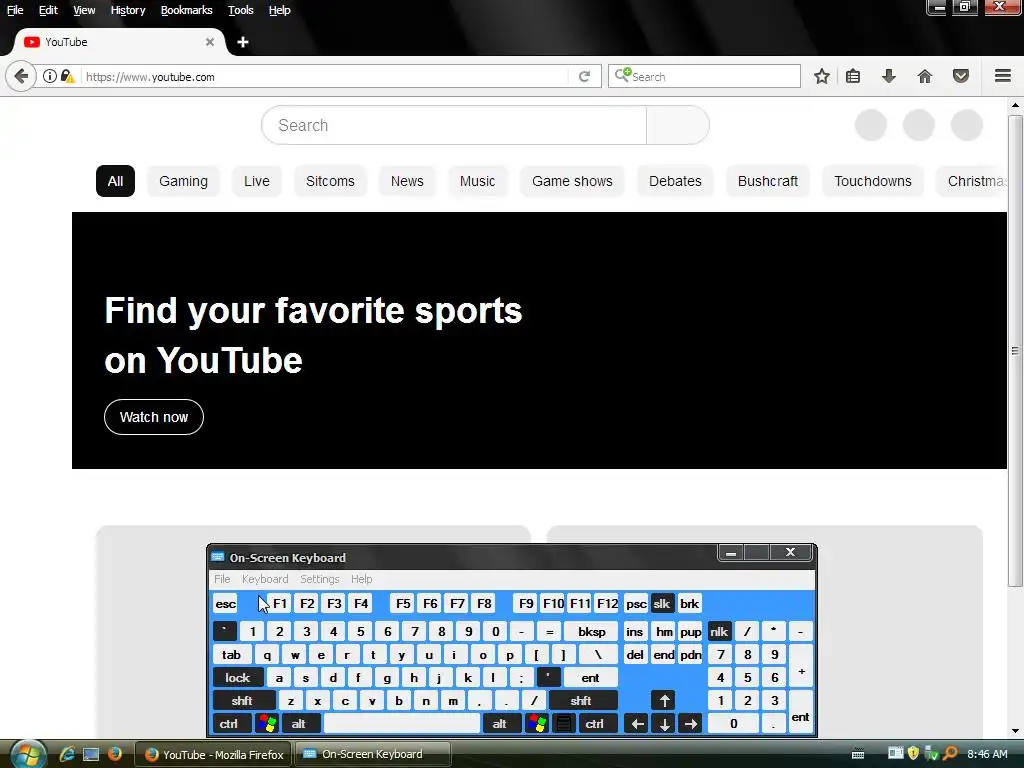The height and width of the screenshot is (768, 1024).
Task: Click the context menu key on keyboard
Action: [x=564, y=724]
